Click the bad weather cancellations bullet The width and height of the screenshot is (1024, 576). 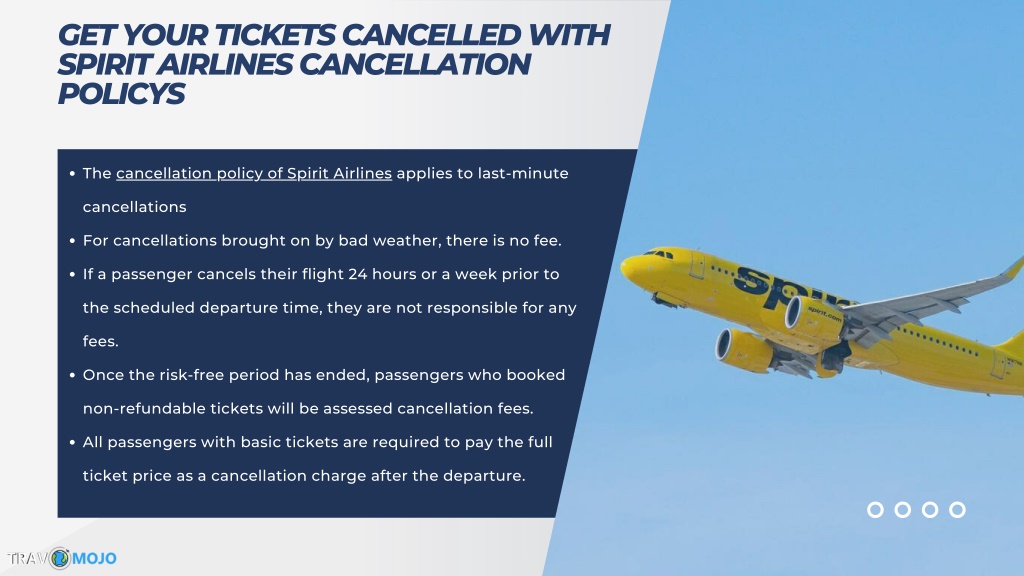tap(322, 241)
